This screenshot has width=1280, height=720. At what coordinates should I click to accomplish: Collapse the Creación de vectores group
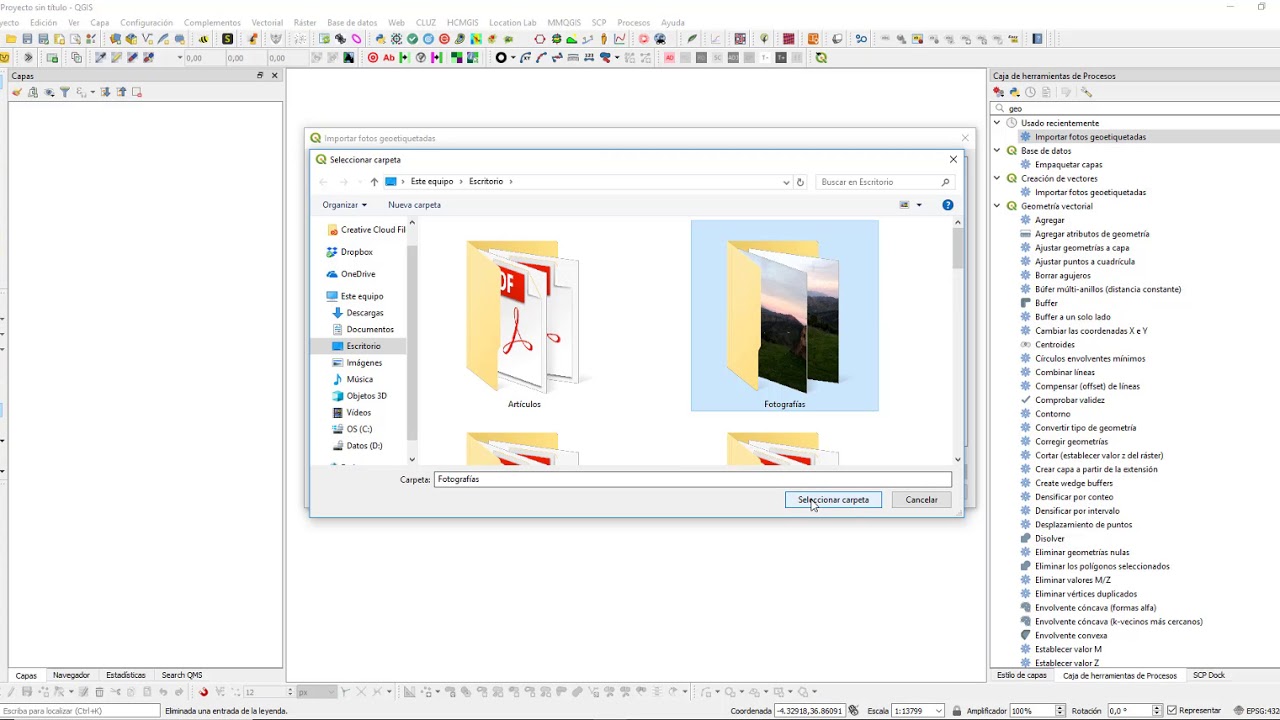[997, 178]
